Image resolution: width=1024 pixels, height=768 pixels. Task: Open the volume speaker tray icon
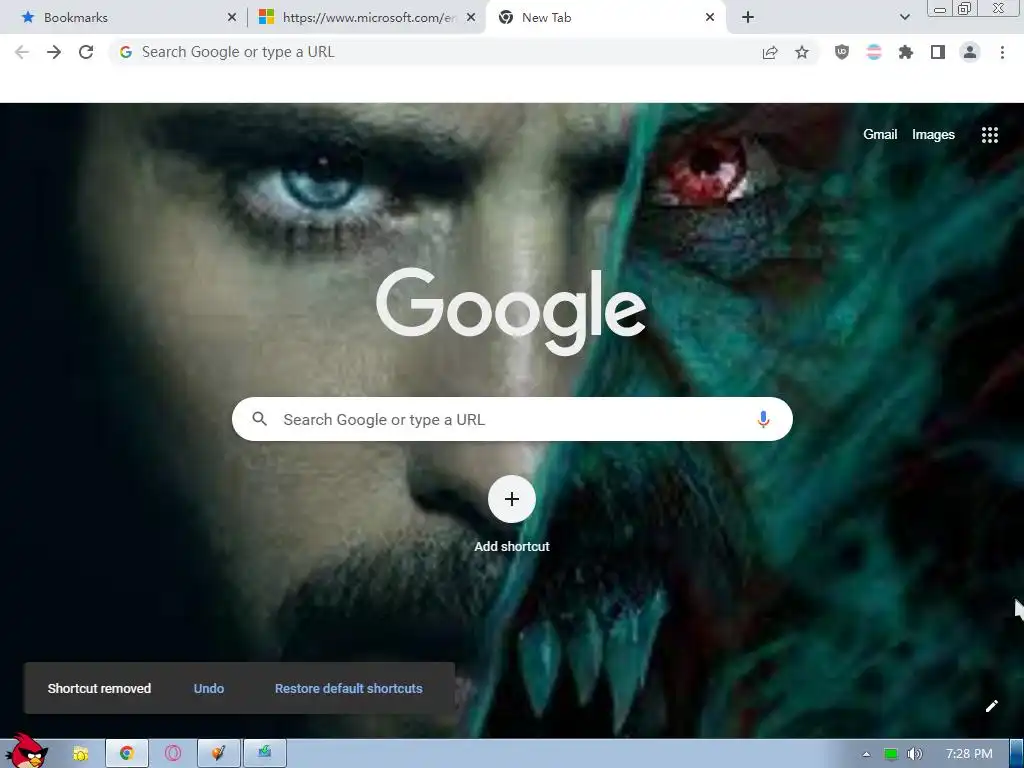pyautogui.click(x=915, y=754)
